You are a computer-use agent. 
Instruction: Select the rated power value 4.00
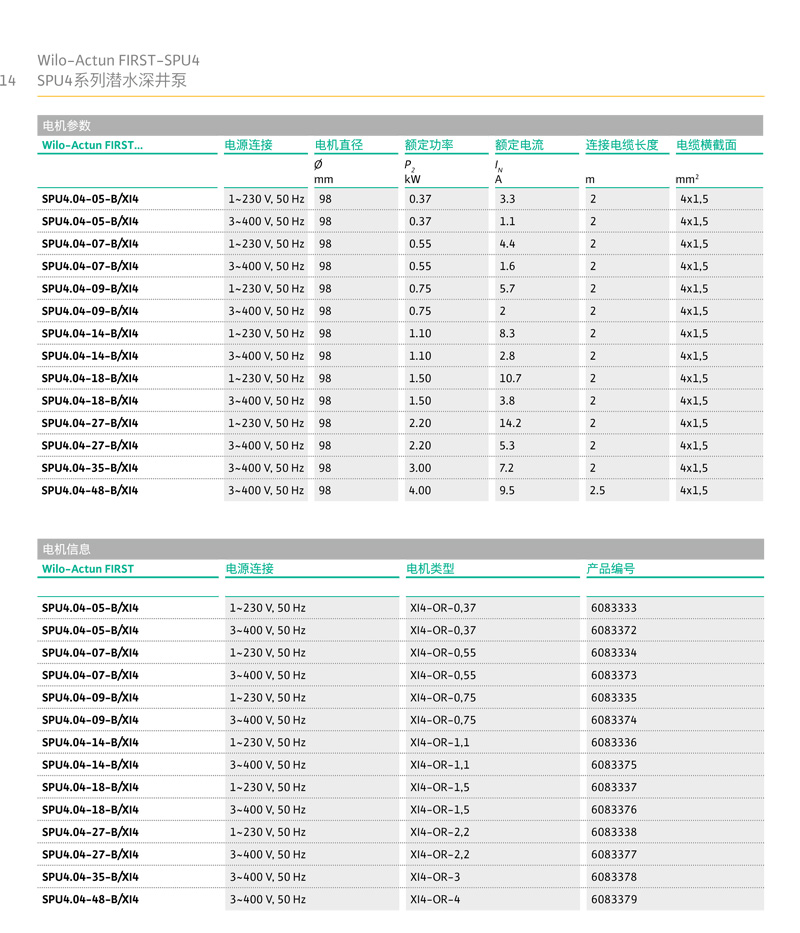click(x=420, y=491)
